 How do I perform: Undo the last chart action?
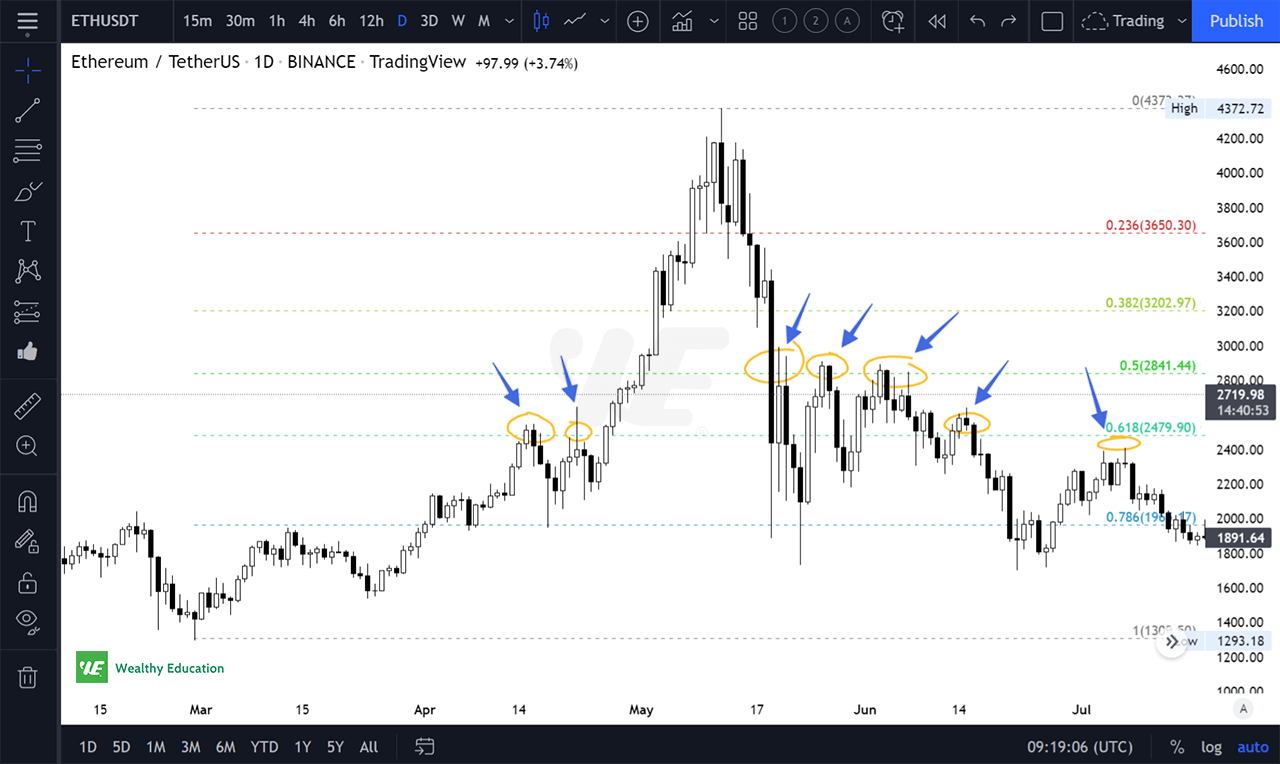pos(978,21)
